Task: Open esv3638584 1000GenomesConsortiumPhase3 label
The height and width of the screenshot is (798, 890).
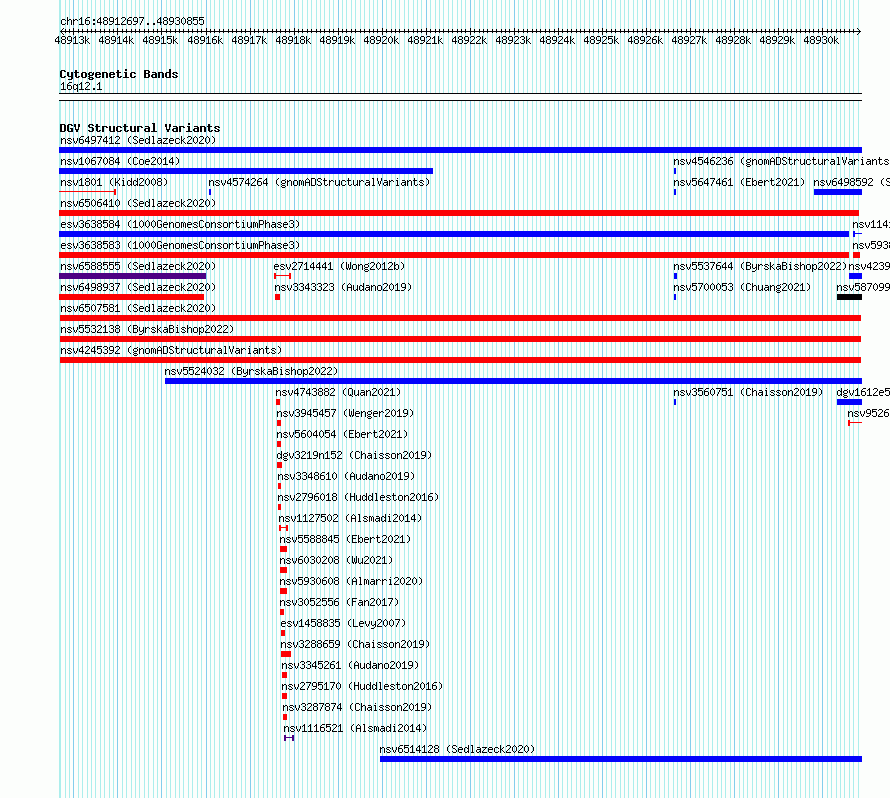Action: coord(180,224)
